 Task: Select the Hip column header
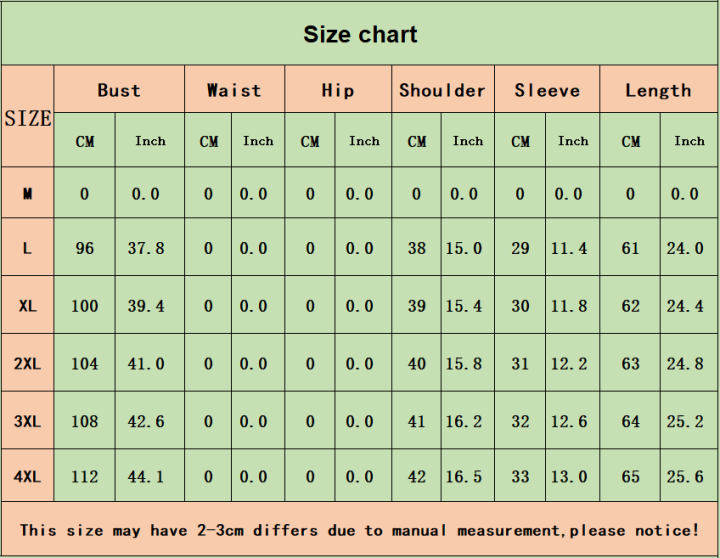338,90
